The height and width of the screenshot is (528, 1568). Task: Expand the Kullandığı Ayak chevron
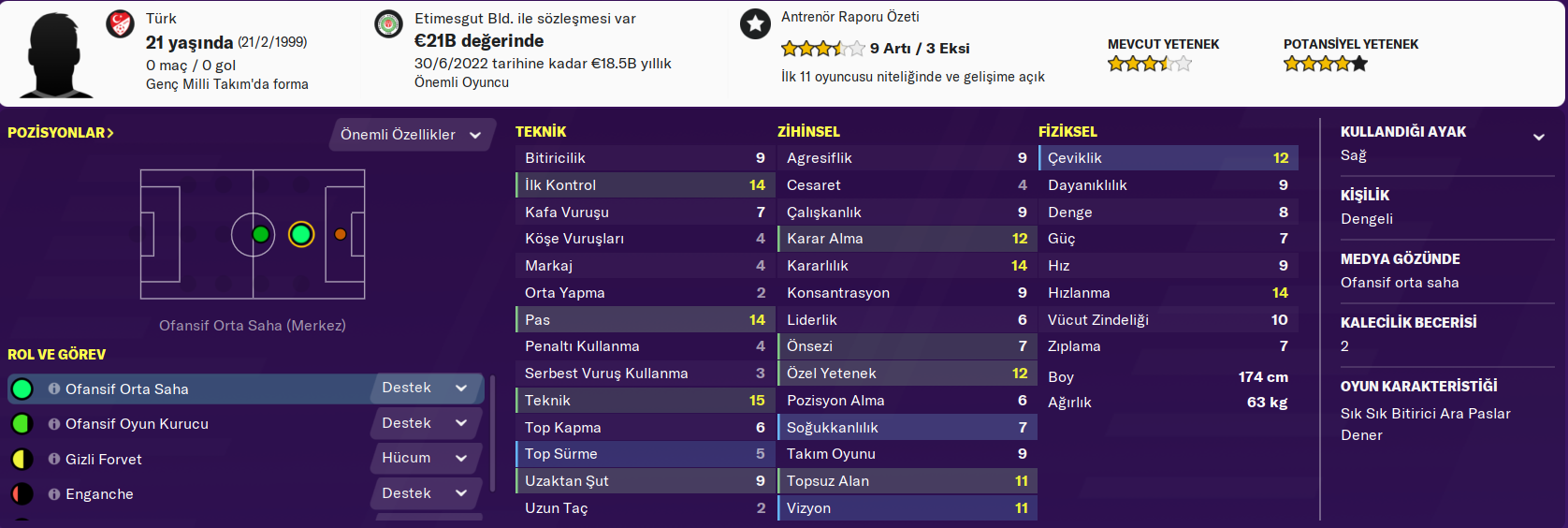click(1538, 137)
